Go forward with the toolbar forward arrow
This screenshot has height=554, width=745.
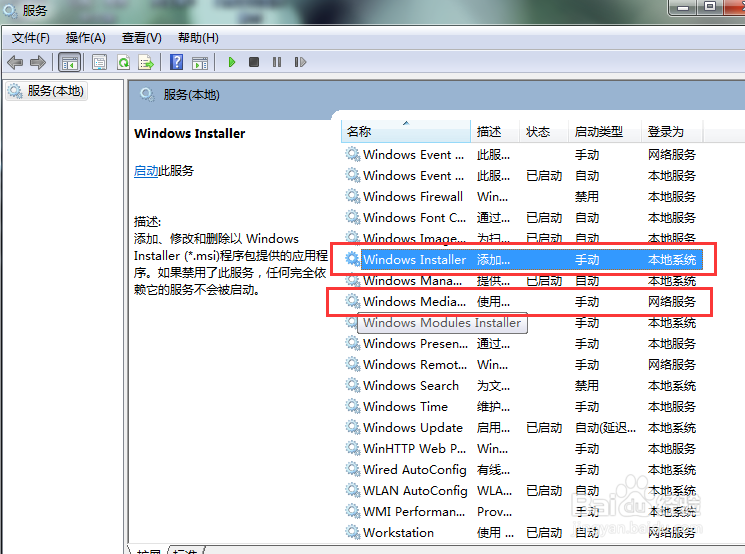coord(38,62)
